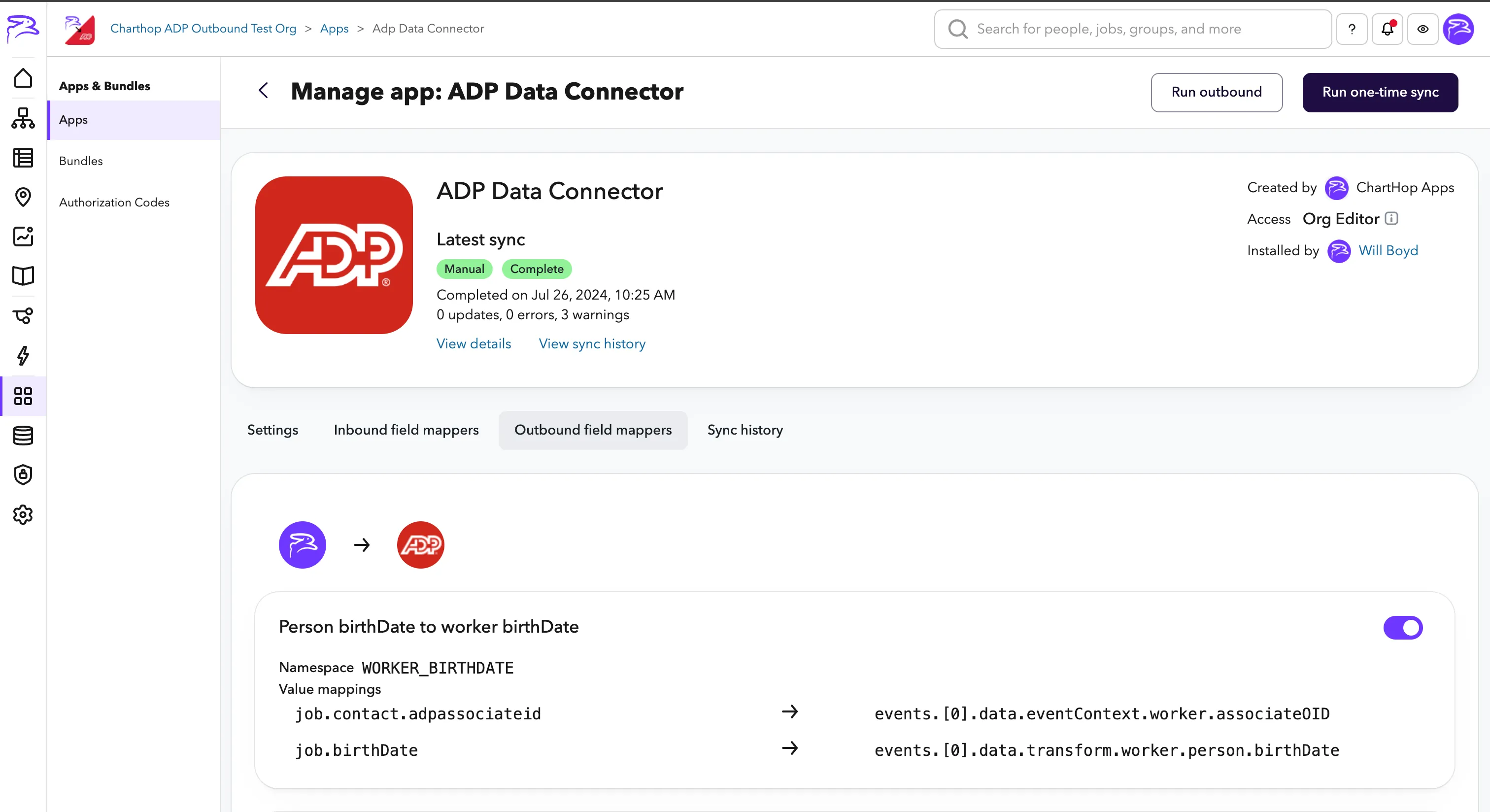The width and height of the screenshot is (1490, 812).
Task: Click the large ADP app logo
Action: click(x=334, y=255)
